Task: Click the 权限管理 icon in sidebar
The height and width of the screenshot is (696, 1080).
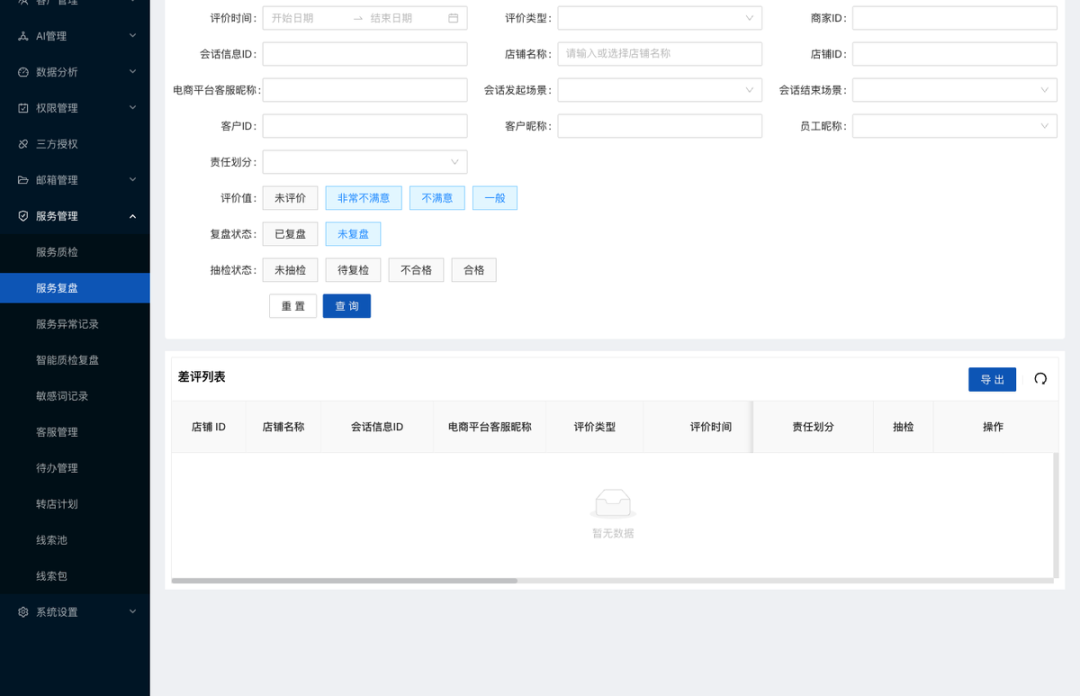Action: click(x=23, y=108)
